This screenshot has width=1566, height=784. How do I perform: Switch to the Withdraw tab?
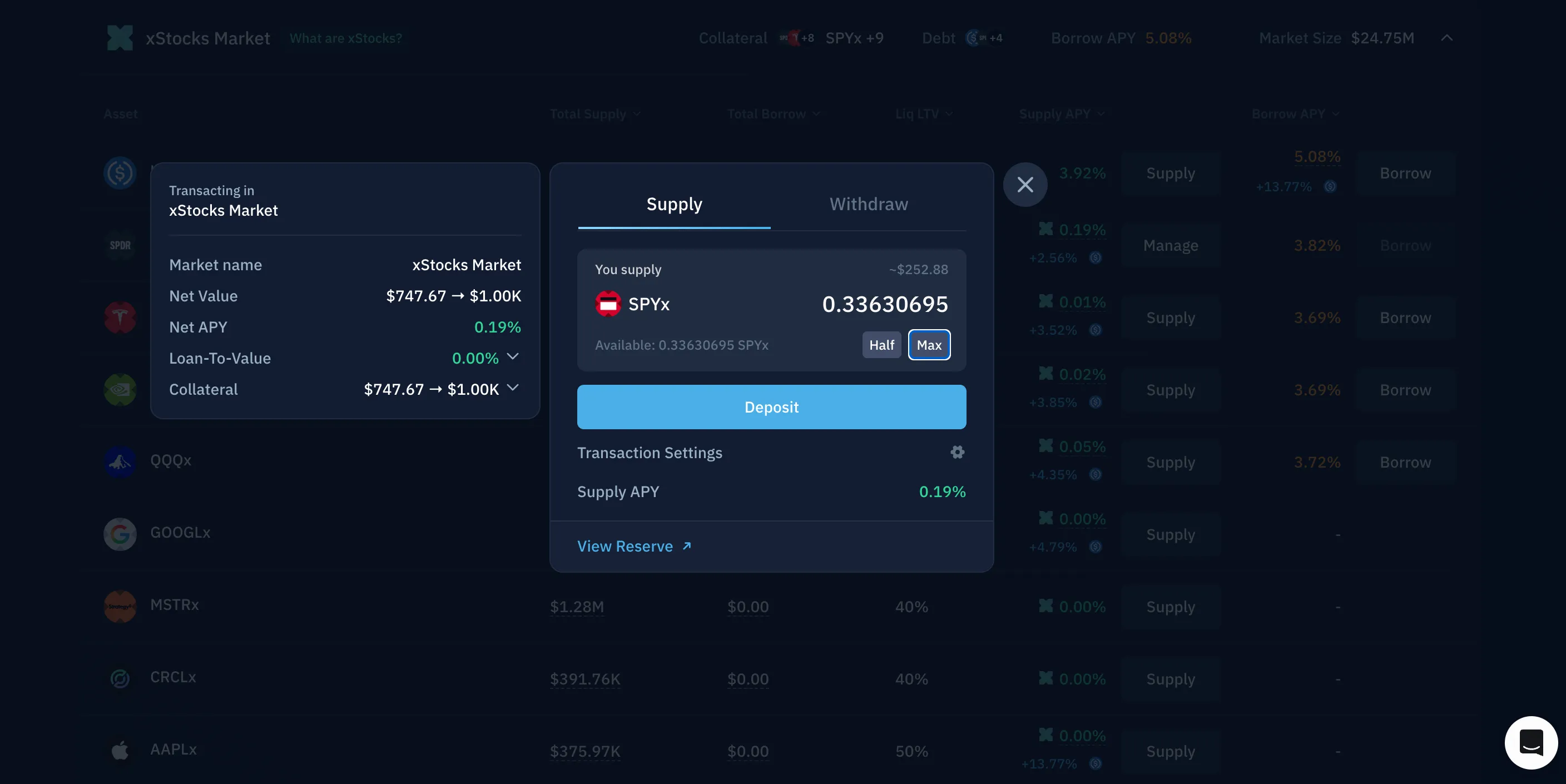(869, 204)
